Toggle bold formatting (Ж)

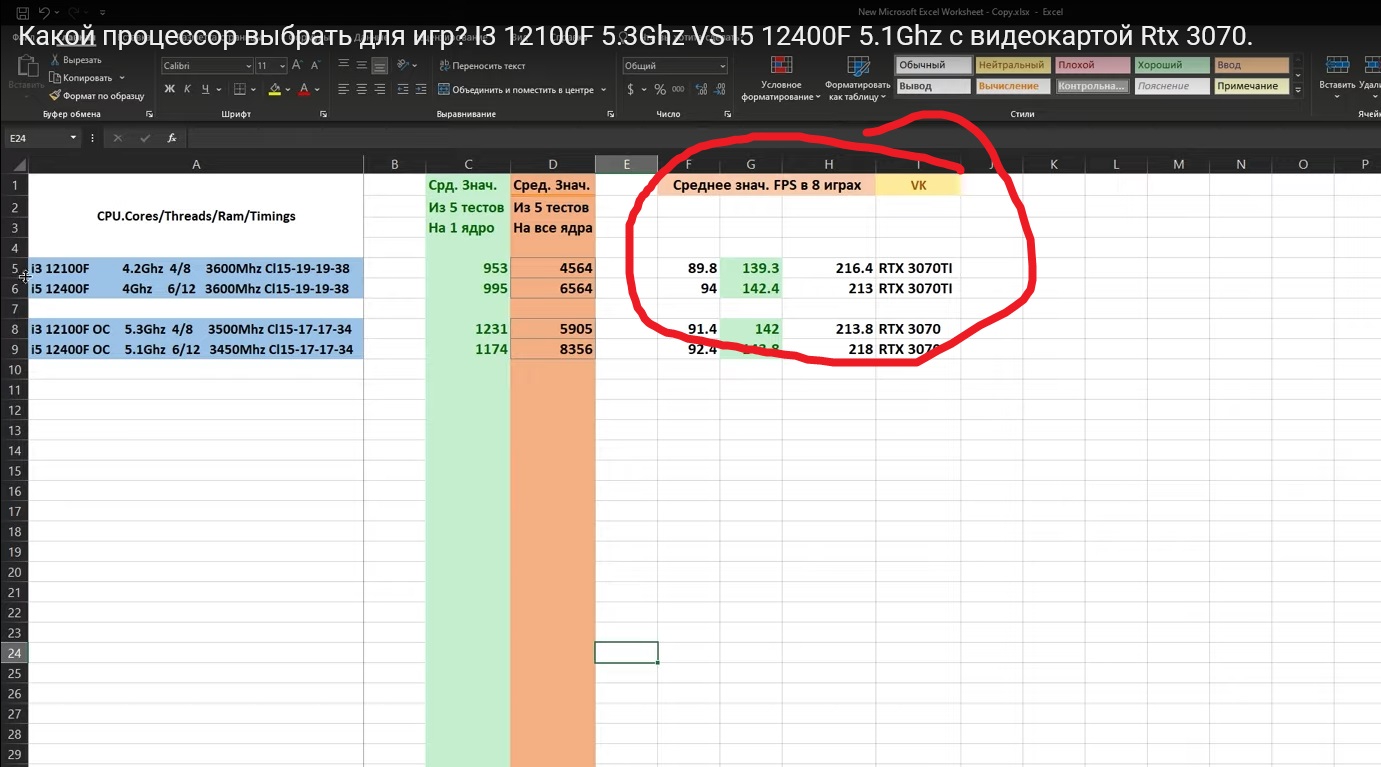tap(169, 89)
